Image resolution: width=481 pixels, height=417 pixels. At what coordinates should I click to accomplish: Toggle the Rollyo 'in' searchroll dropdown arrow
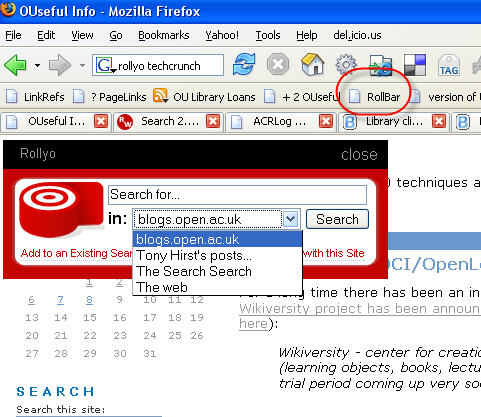[x=290, y=219]
